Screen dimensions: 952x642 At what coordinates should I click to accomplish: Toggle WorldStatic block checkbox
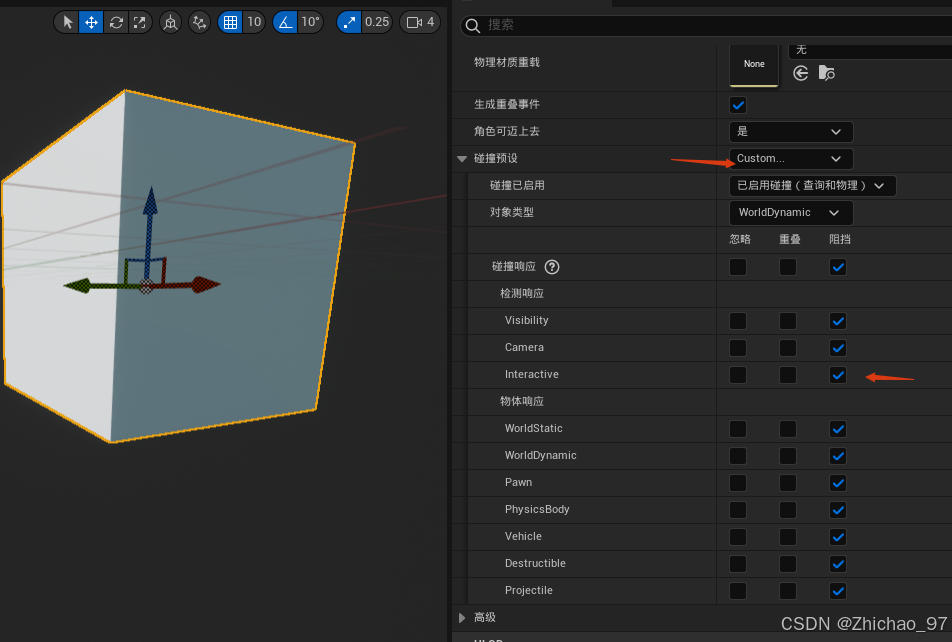838,429
